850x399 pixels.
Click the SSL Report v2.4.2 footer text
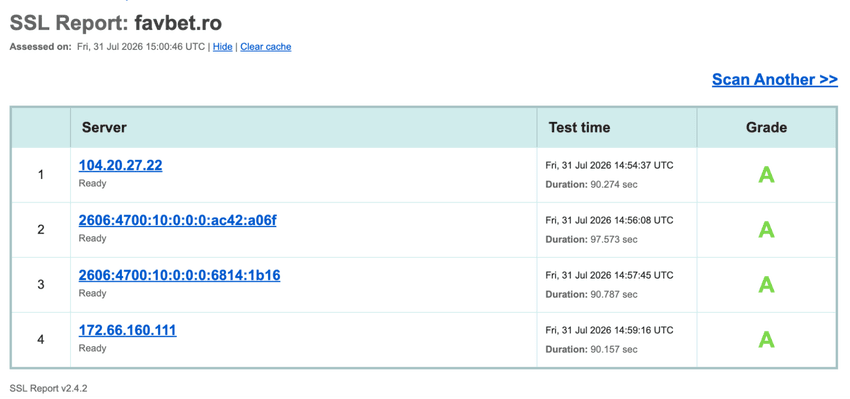tap(48, 389)
